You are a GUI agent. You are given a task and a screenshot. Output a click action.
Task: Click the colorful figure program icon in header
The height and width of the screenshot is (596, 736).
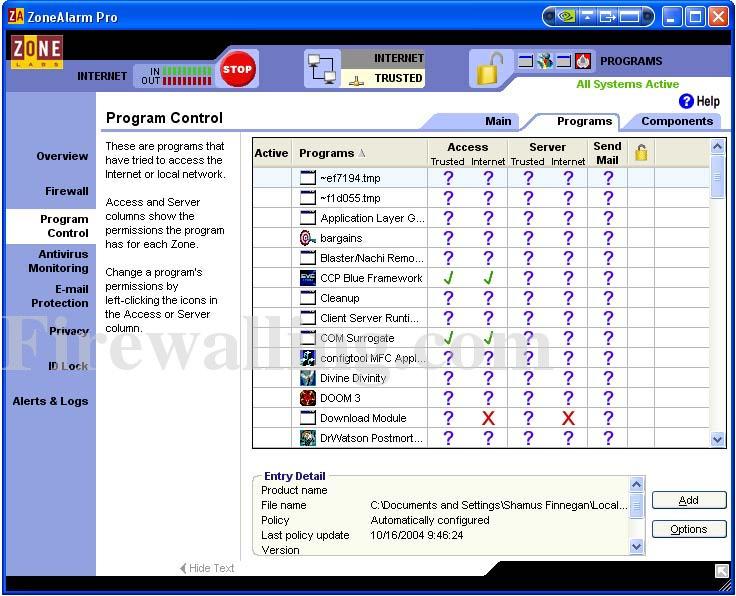coord(545,61)
